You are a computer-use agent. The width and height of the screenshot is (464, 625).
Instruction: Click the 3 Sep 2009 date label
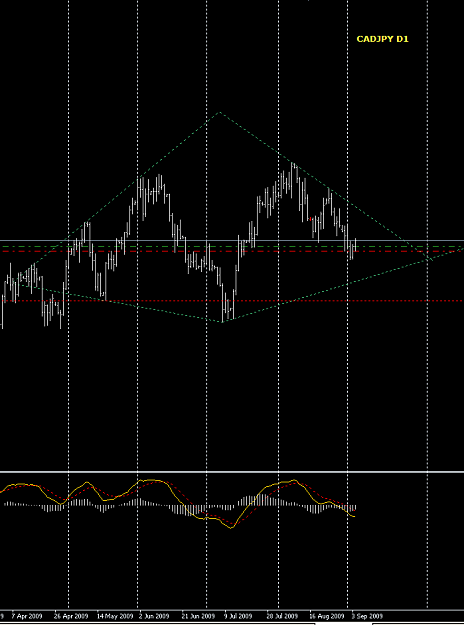click(367, 616)
